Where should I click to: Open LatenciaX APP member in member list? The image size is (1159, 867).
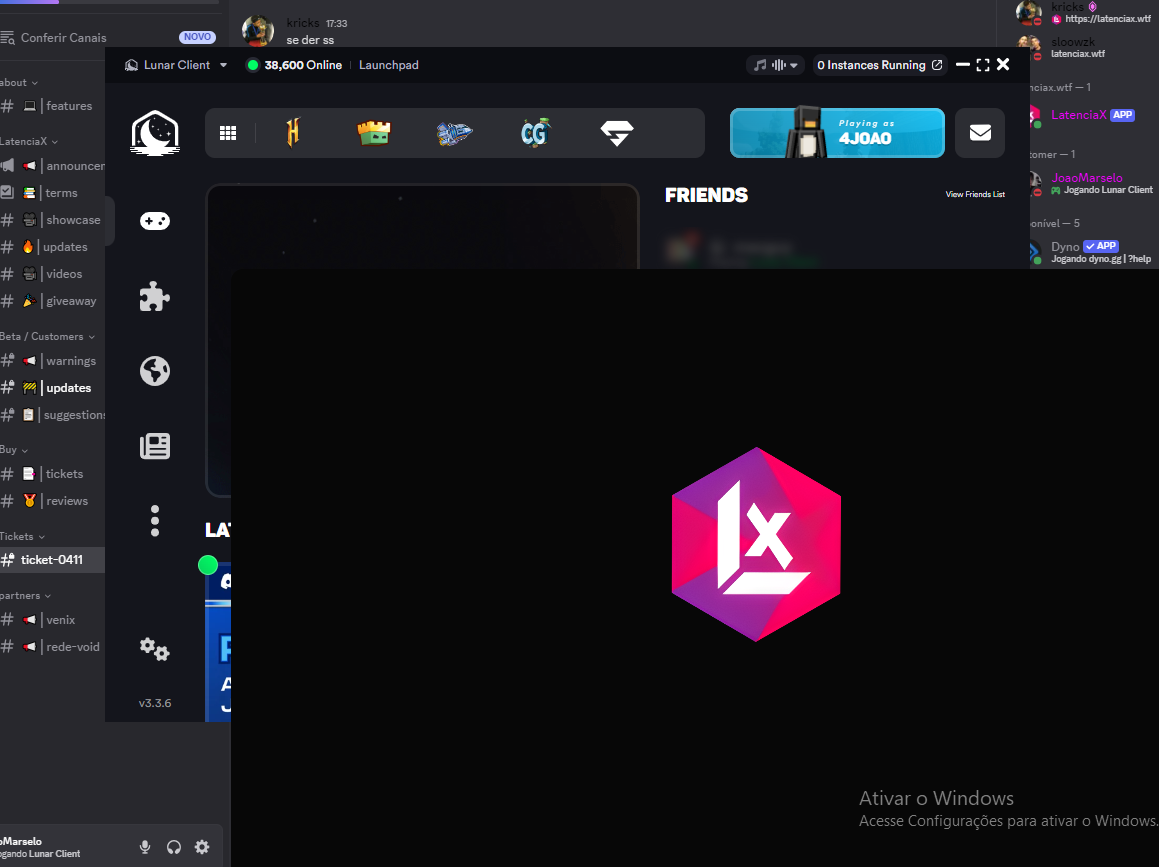point(1092,115)
